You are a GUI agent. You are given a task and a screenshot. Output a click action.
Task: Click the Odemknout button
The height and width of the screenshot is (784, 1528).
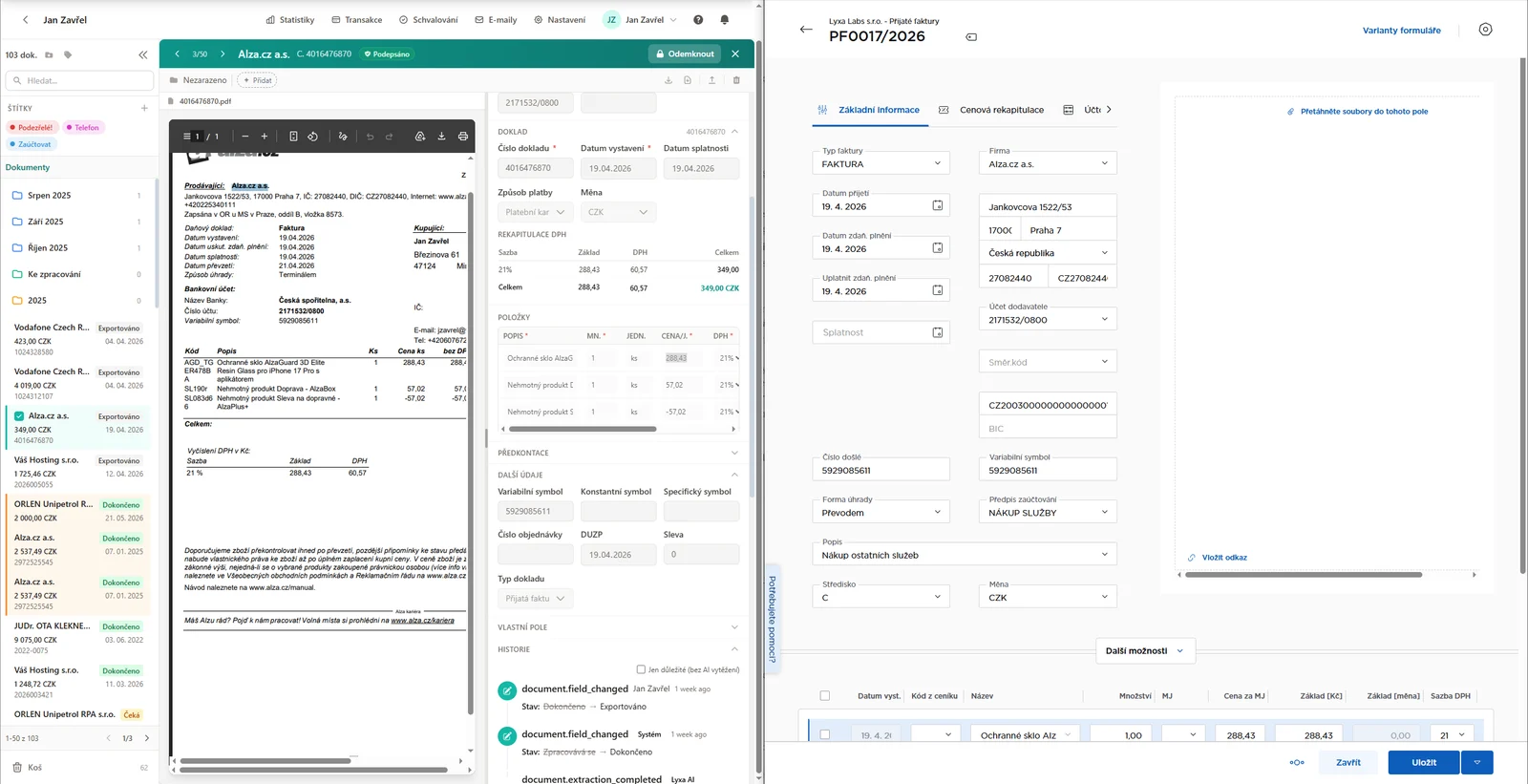(x=684, y=54)
